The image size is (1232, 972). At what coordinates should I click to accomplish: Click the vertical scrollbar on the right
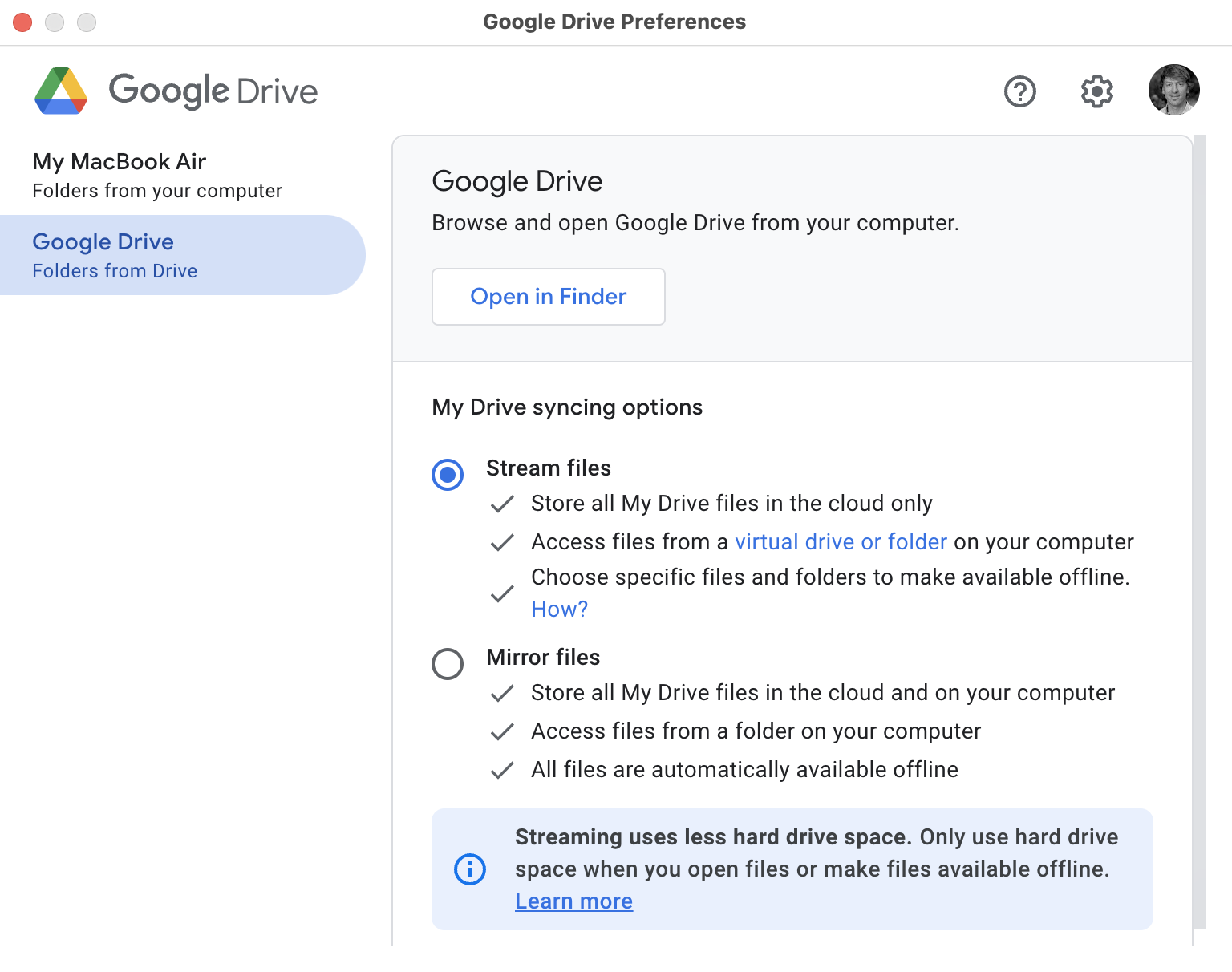1199,529
